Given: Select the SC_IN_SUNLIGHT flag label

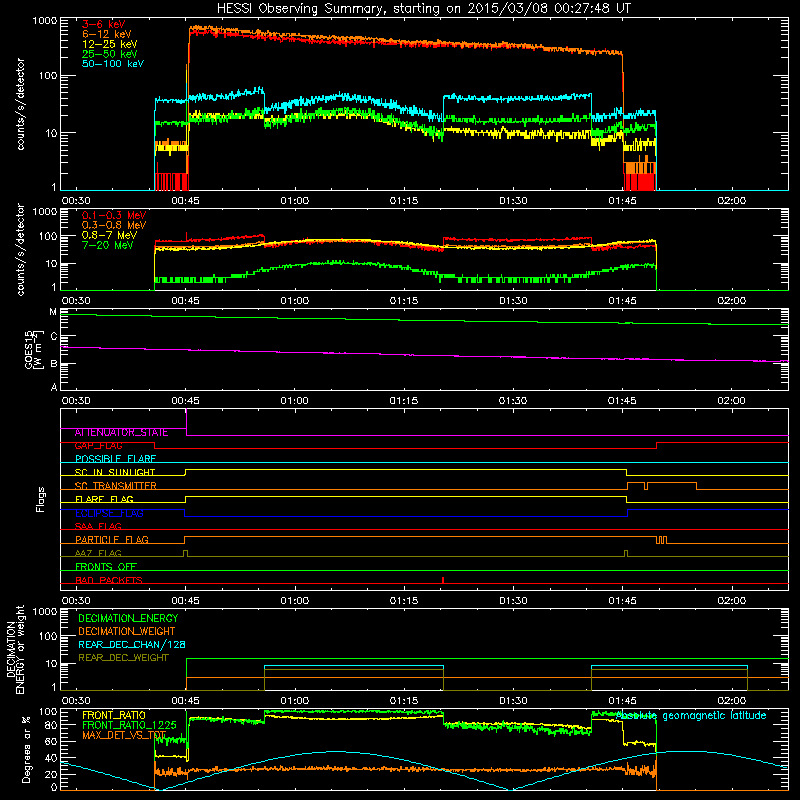Looking at the screenshot, I should coord(114,472).
